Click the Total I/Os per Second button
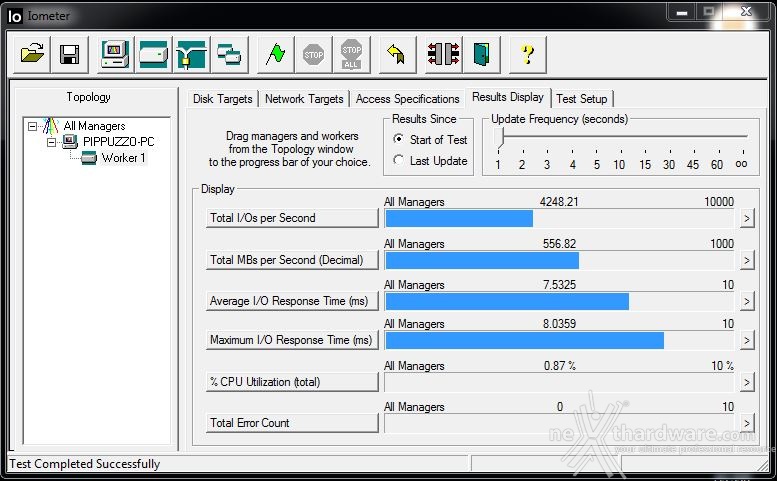This screenshot has width=777, height=481. (292, 218)
